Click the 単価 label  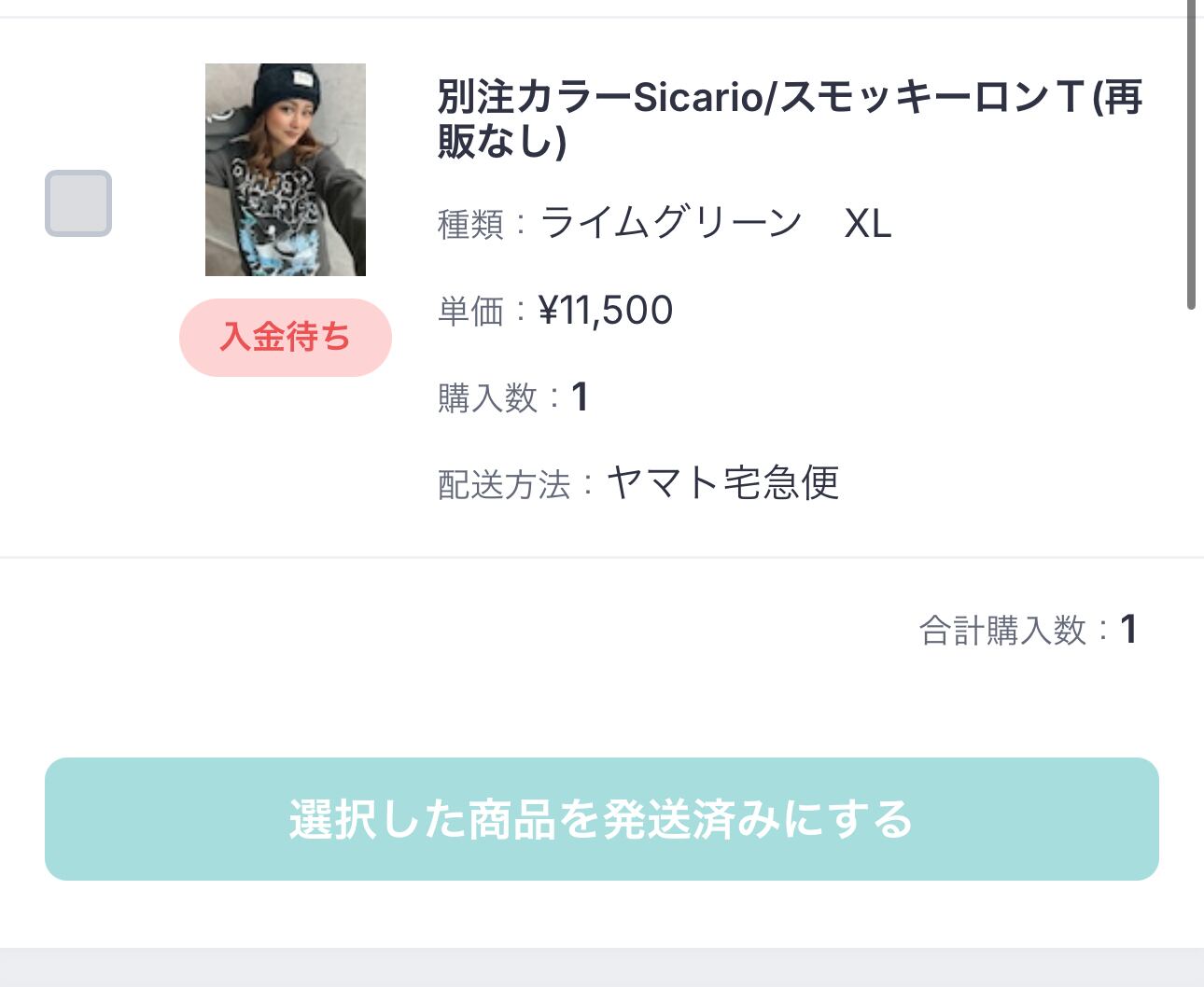[x=470, y=312]
